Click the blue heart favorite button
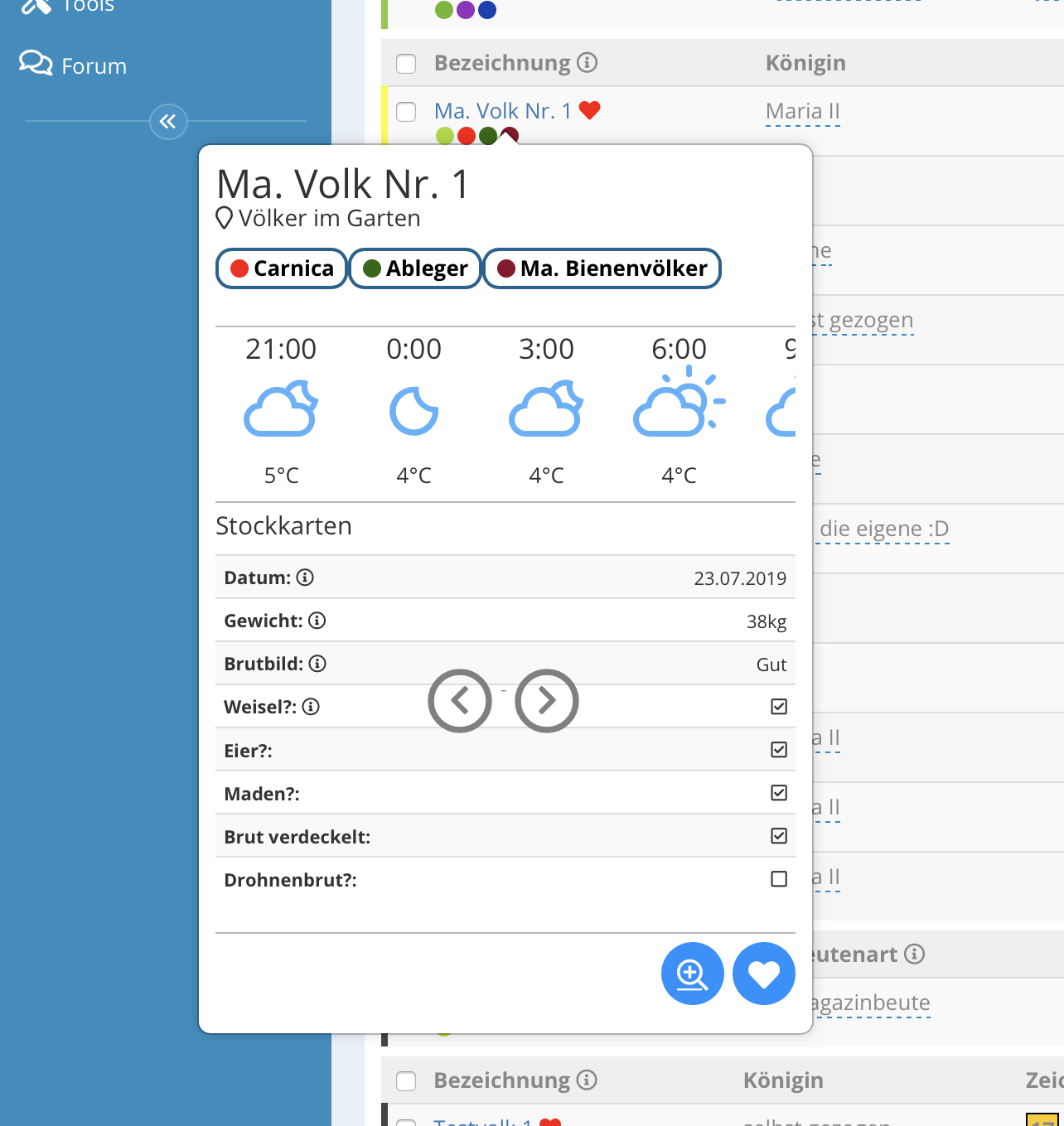The height and width of the screenshot is (1126, 1064). coord(764,974)
